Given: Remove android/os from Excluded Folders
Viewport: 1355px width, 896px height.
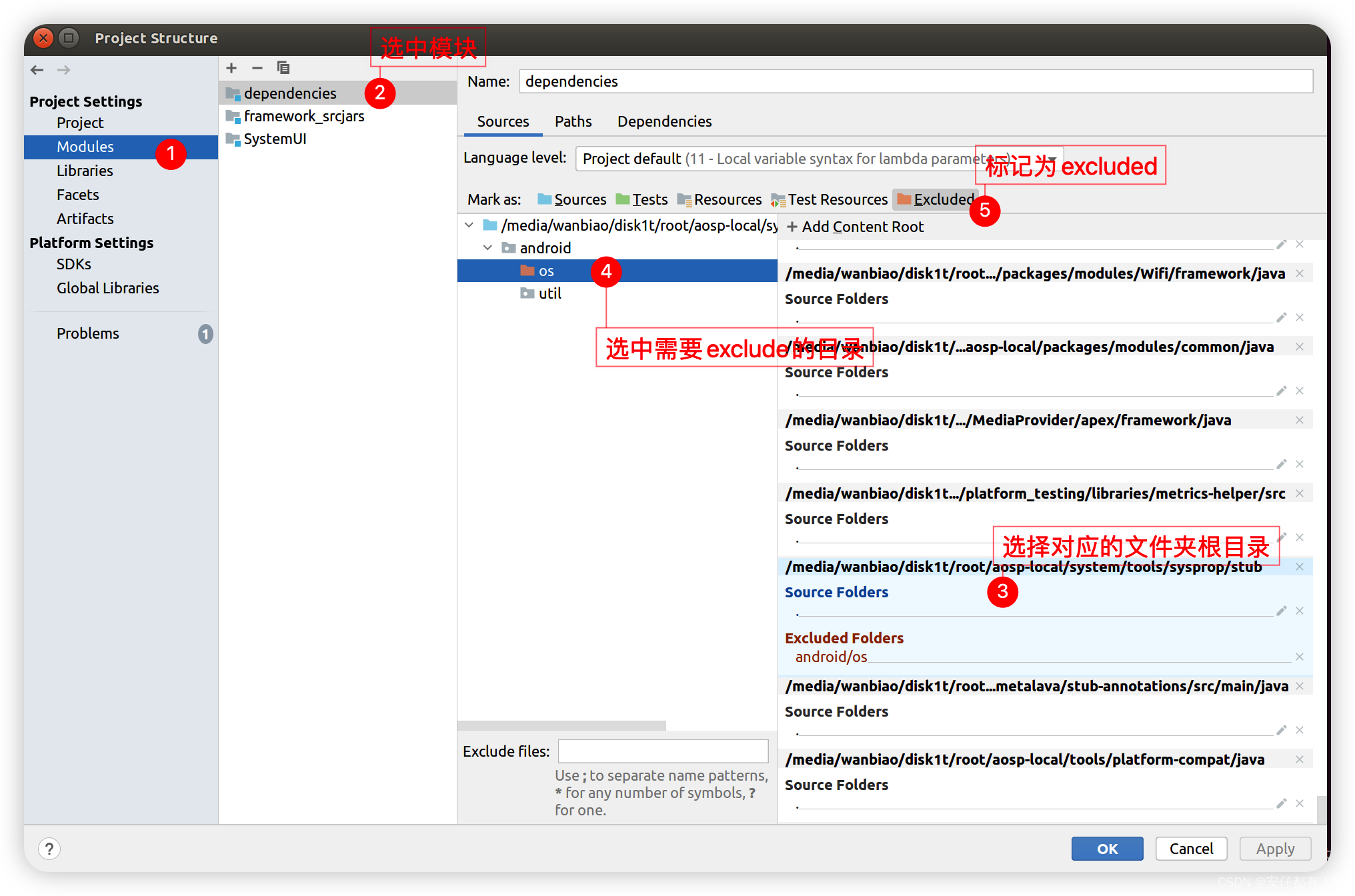Looking at the screenshot, I should coord(1299,657).
